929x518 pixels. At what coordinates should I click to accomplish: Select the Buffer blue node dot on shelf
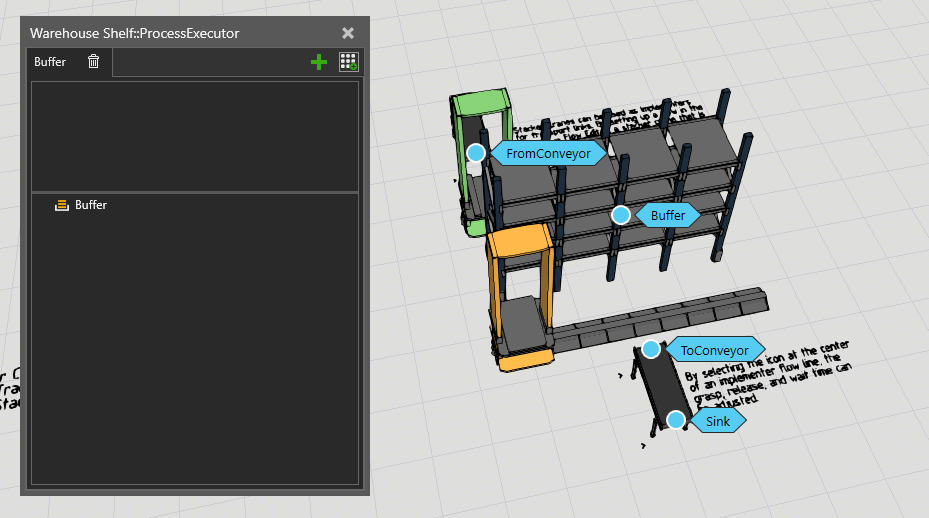point(620,215)
